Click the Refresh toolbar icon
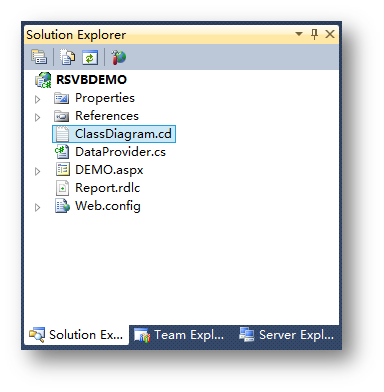Image resolution: width=384 pixels, height=392 pixels. point(90,57)
